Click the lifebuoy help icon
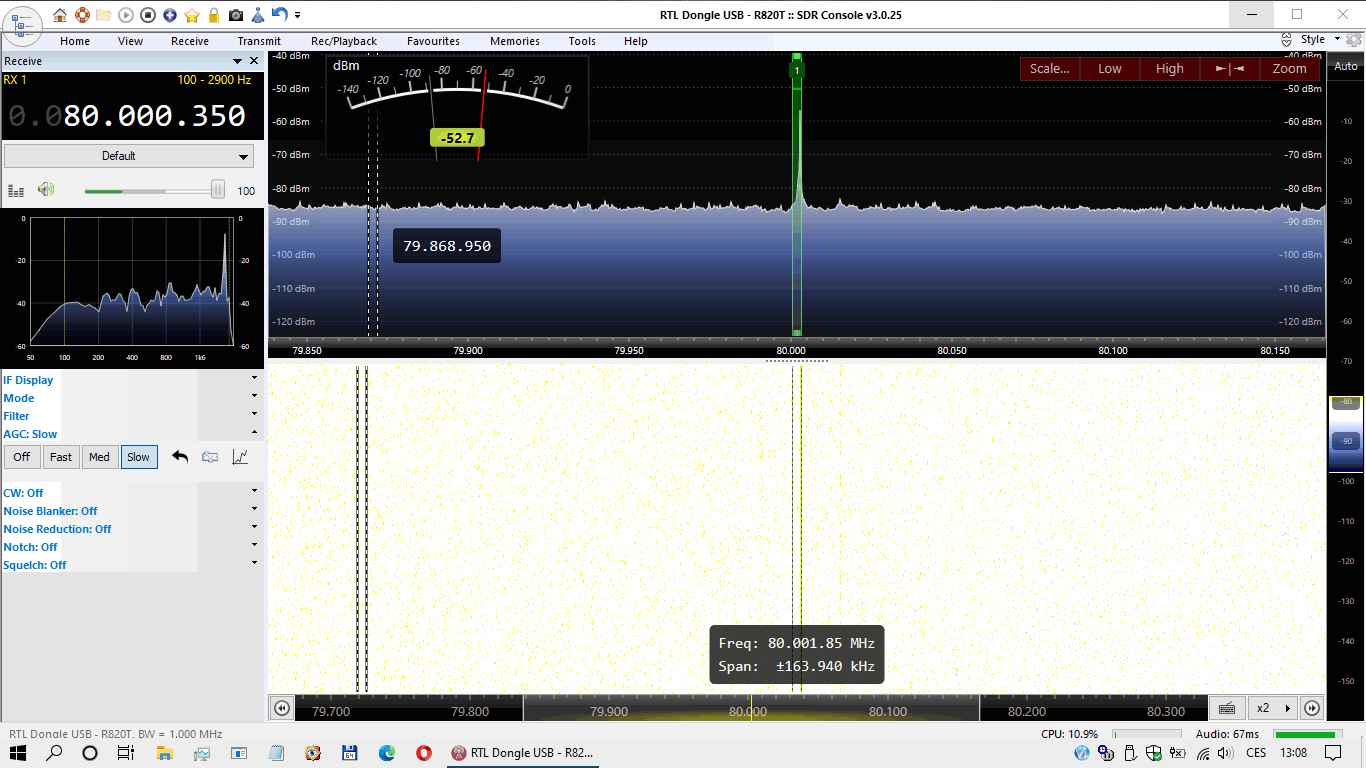This screenshot has height=768, width=1366. pyautogui.click(x=82, y=15)
